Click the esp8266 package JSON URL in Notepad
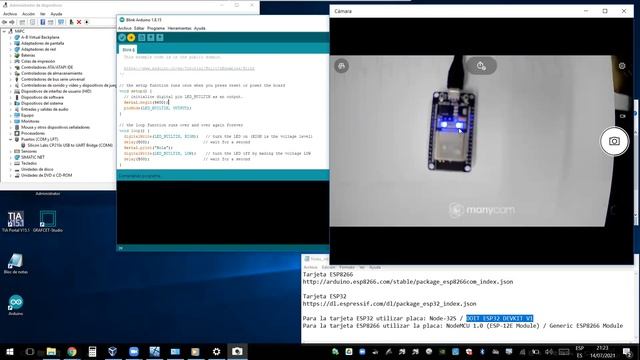This screenshot has height=360, width=640. tap(408, 282)
